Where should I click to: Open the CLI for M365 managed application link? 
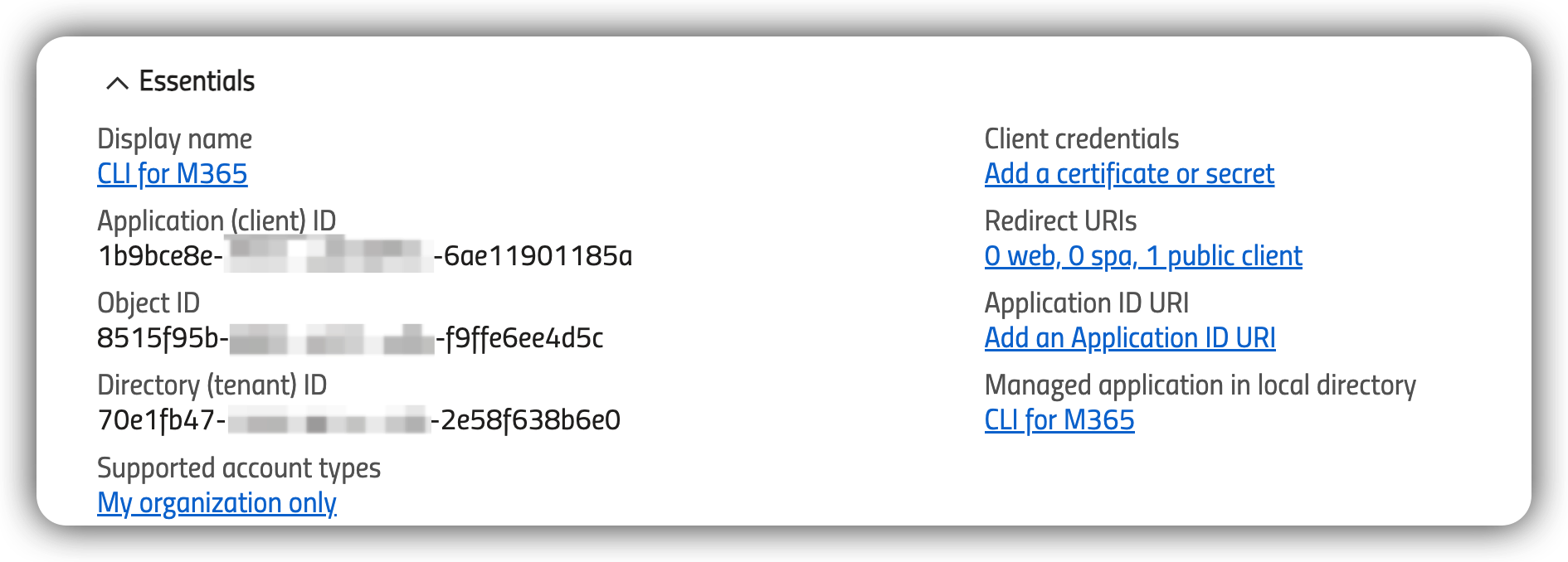point(1059,420)
